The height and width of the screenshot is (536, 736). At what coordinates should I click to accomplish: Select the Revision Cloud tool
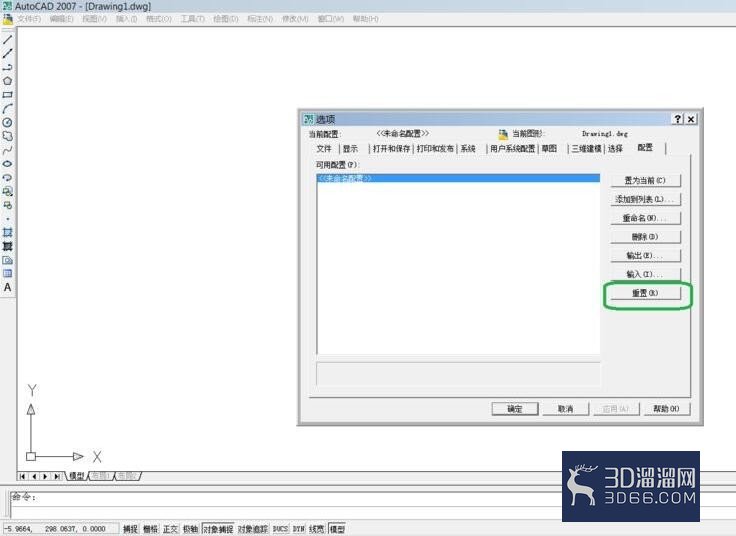click(x=8, y=136)
